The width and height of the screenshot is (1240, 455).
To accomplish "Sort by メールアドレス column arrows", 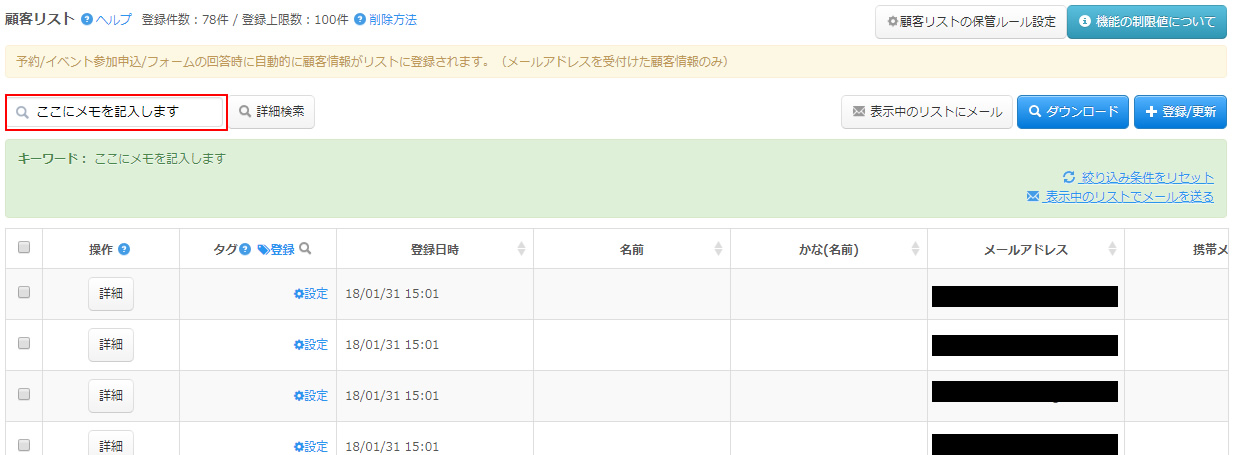I will pyautogui.click(x=1111, y=249).
